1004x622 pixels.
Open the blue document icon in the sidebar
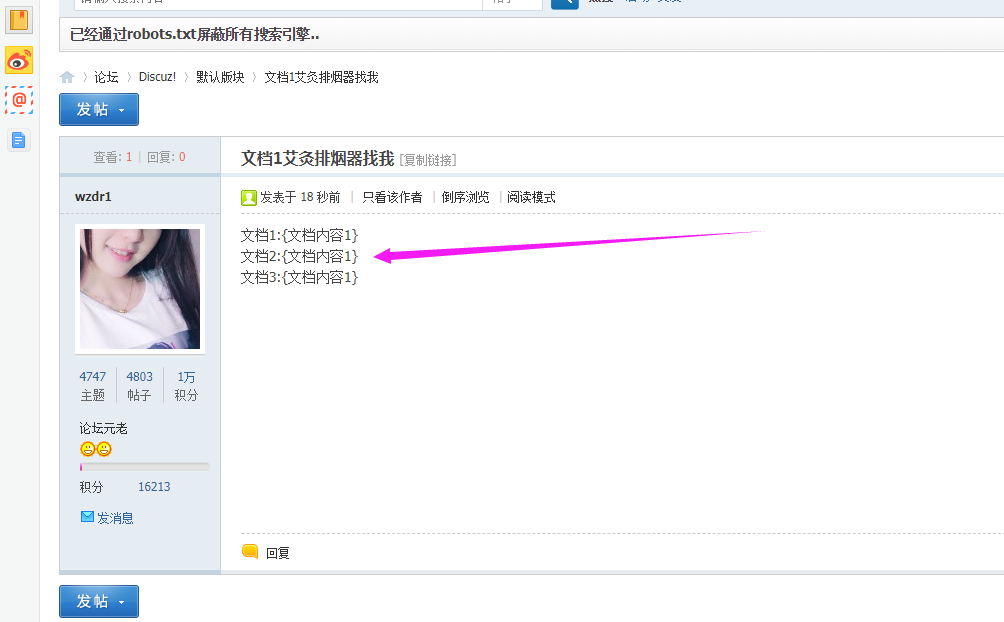18,140
